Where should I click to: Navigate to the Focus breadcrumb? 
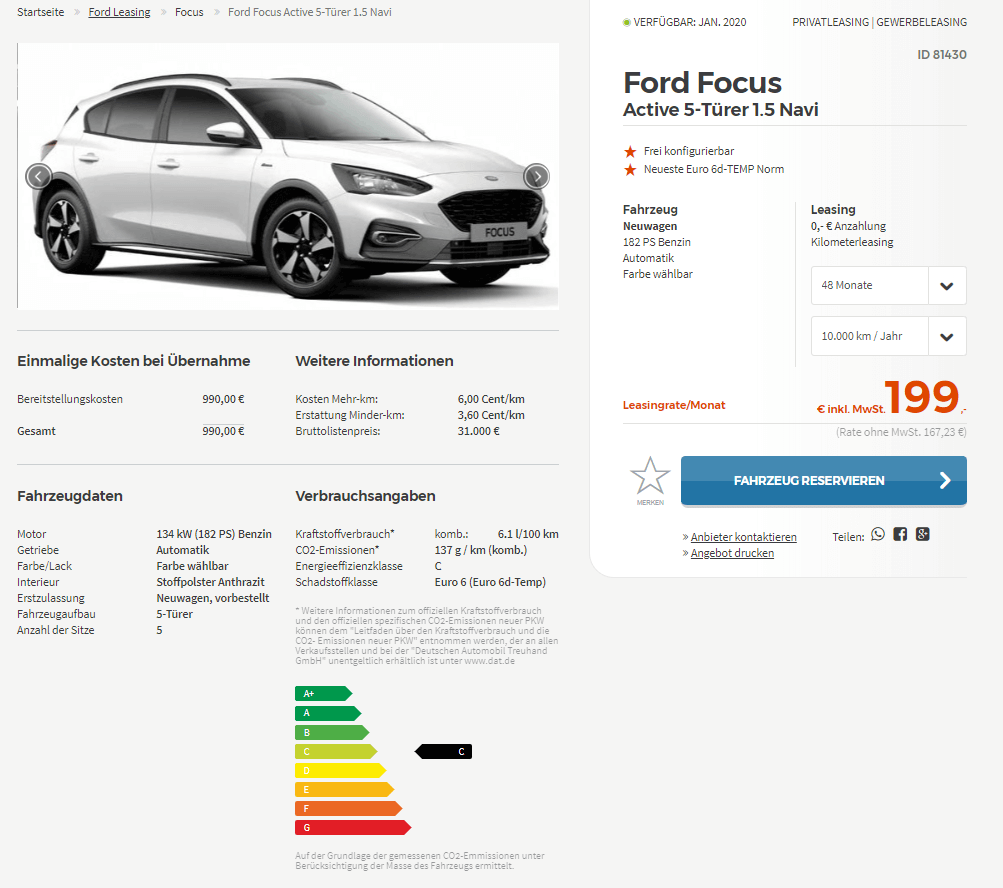[189, 12]
